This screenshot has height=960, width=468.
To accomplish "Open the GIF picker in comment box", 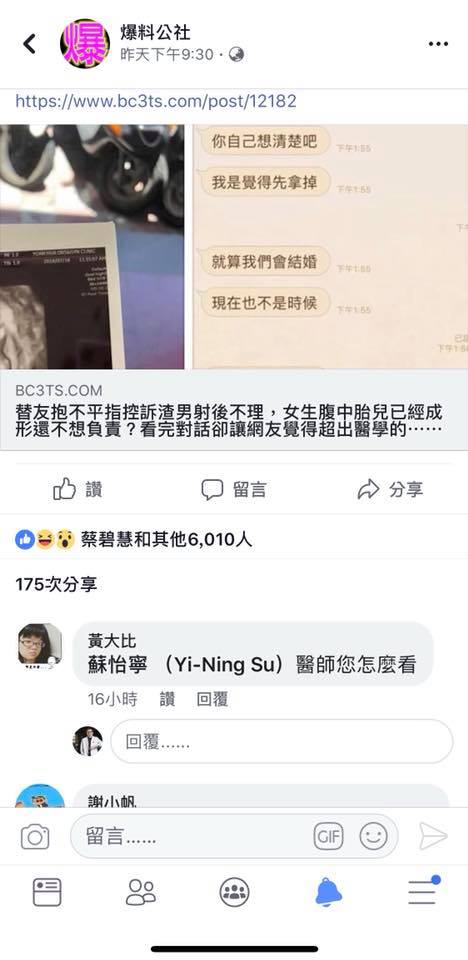I will (328, 836).
